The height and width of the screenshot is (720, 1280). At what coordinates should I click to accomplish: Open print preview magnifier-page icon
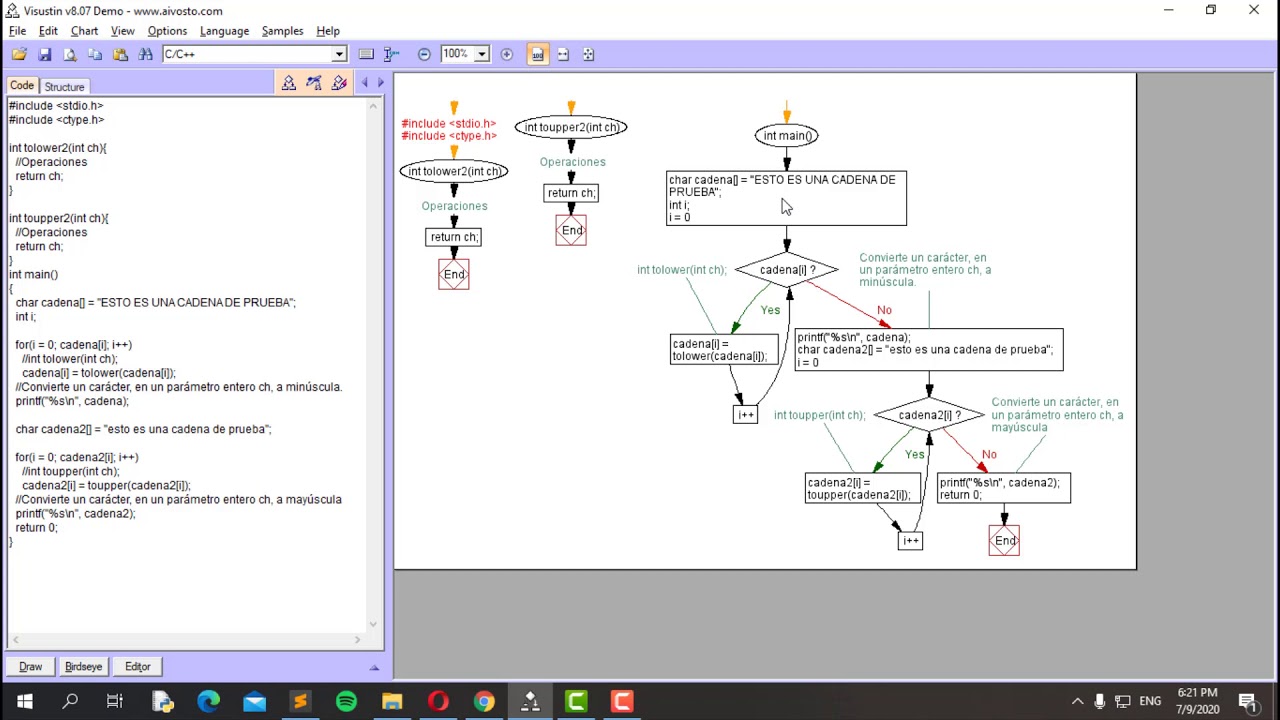tap(70, 54)
